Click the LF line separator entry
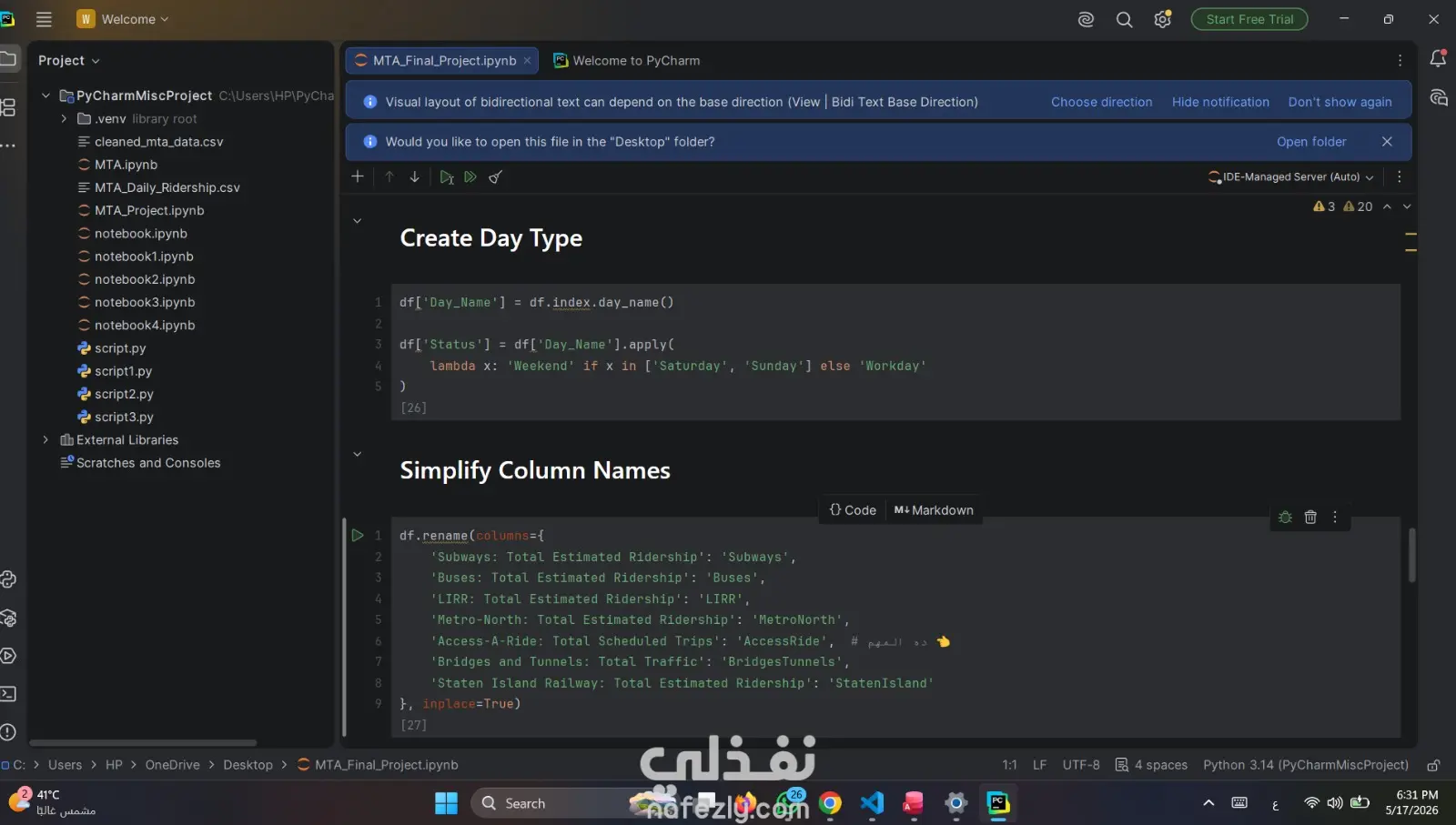1456x825 pixels. click(1039, 765)
